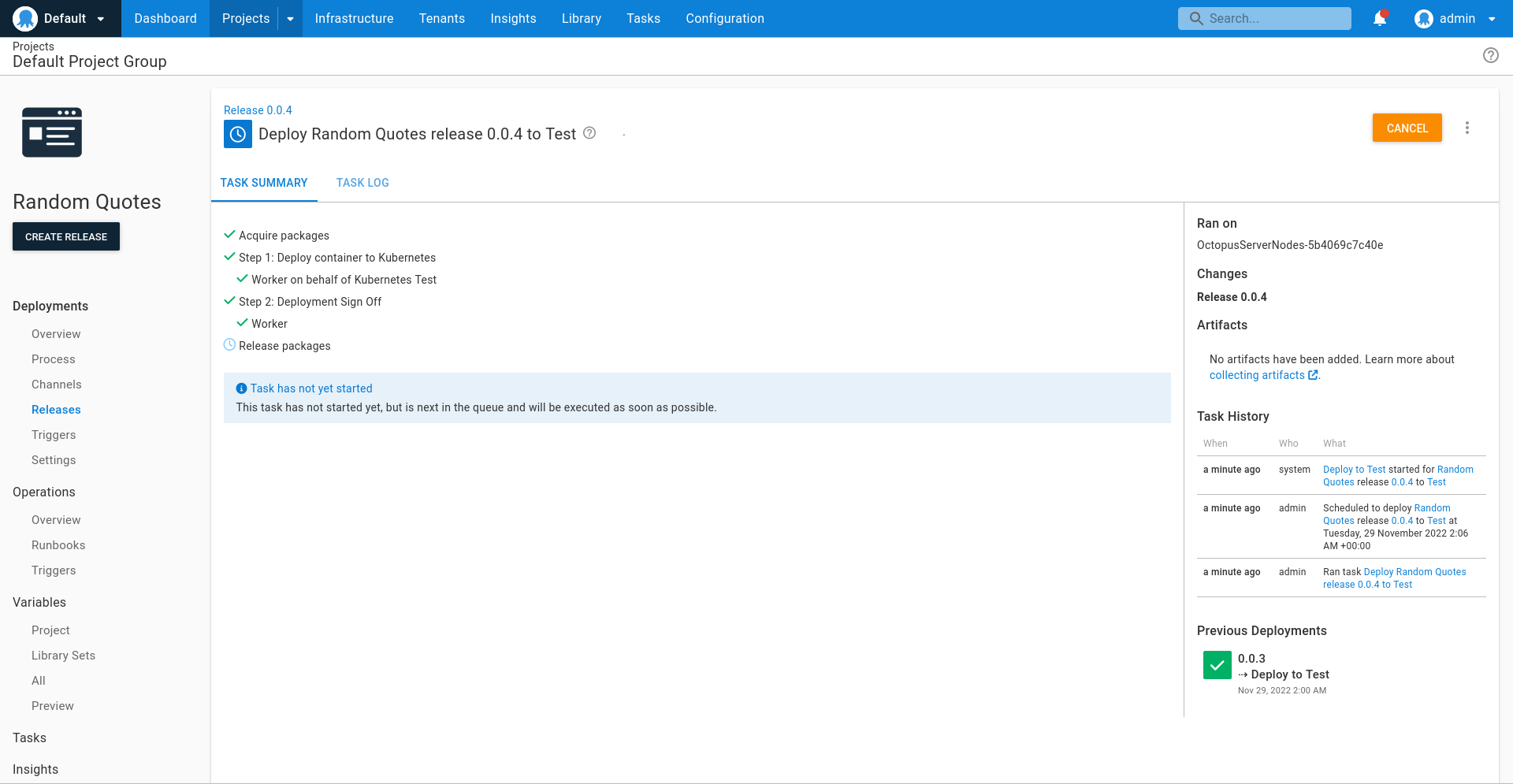
Task: Open sidebar Tasks section
Action: pyautogui.click(x=29, y=738)
